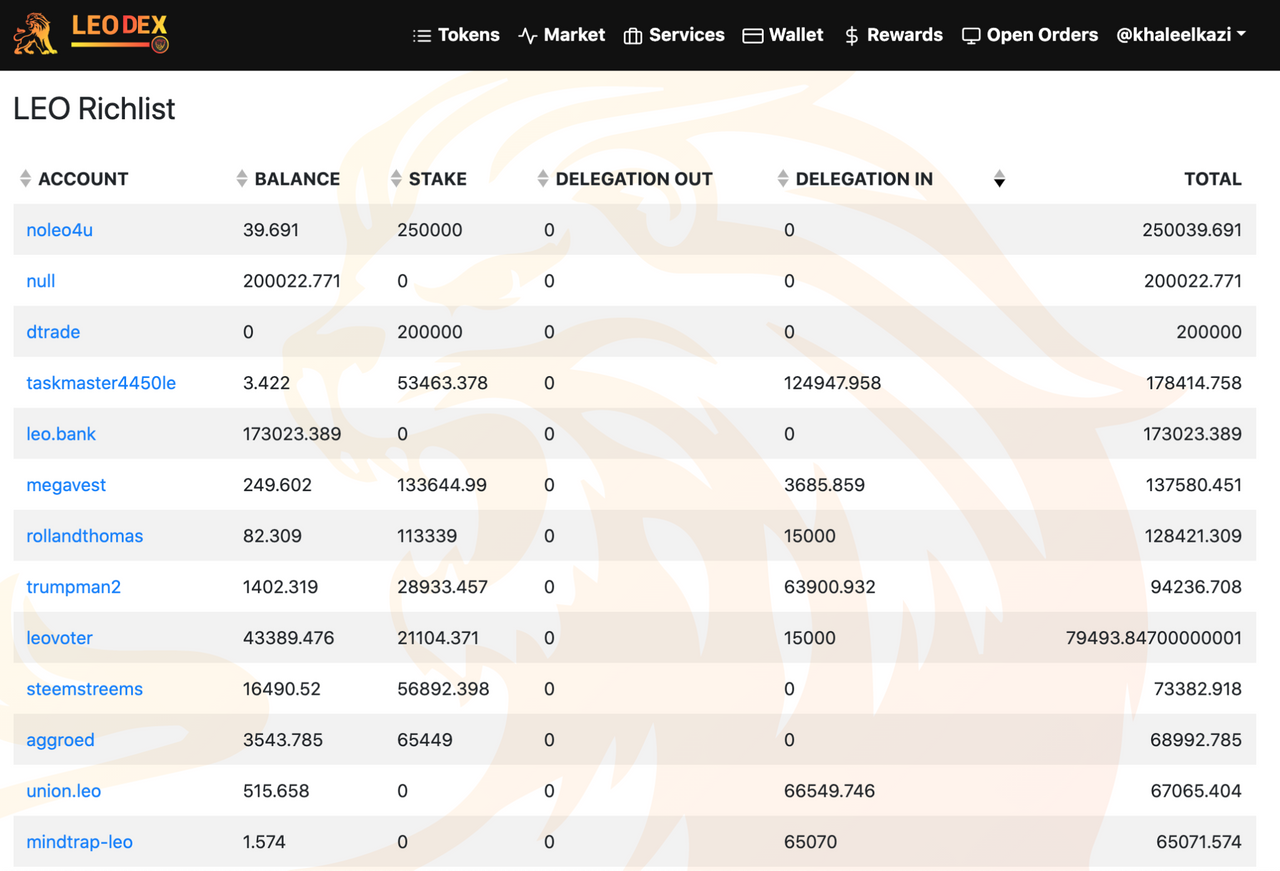
Task: Click the standalone sort arrows before TOTAL
Action: coord(999,178)
